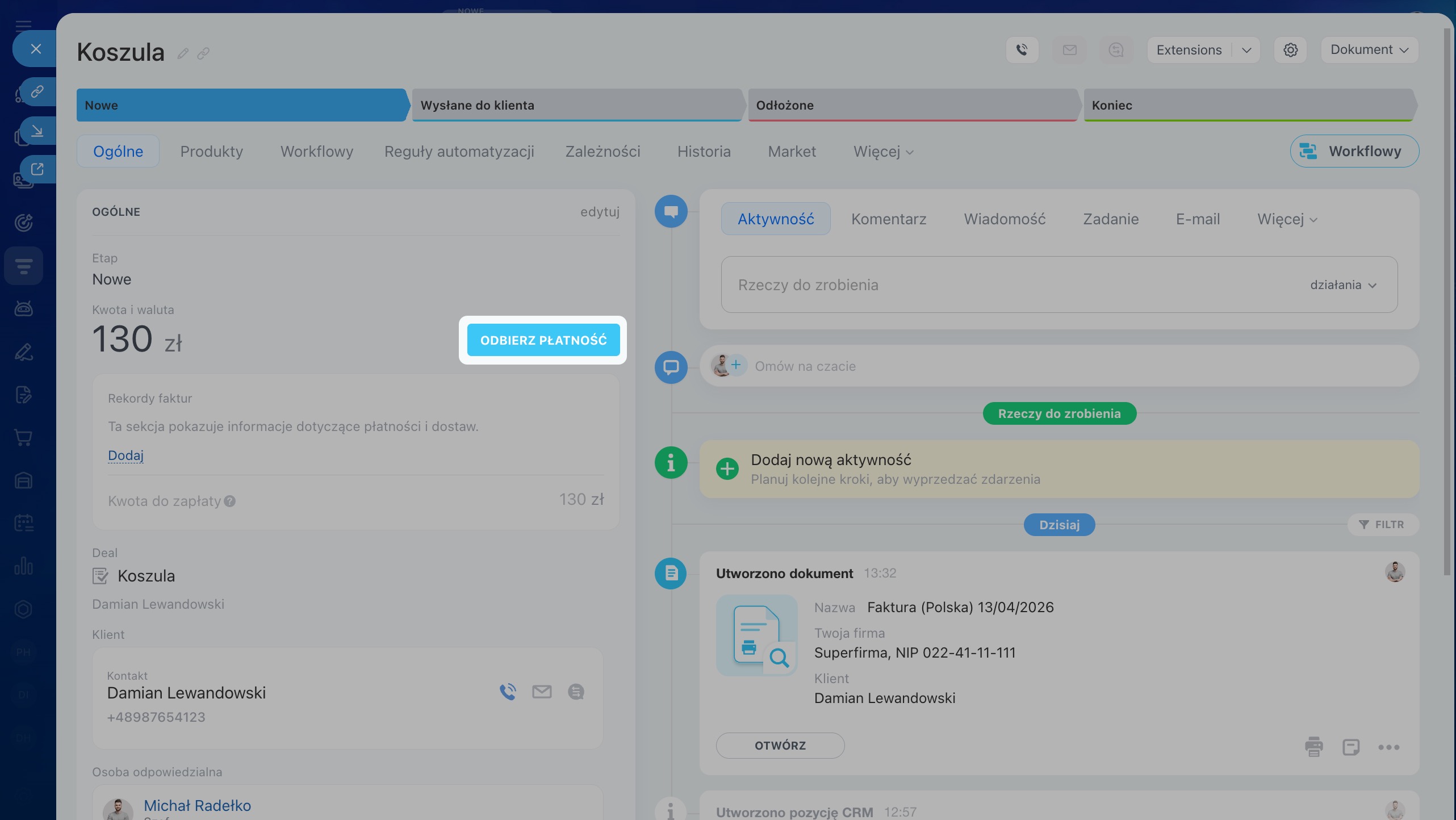
Task: Expand the Więcej tab menu
Action: pyautogui.click(x=883, y=152)
